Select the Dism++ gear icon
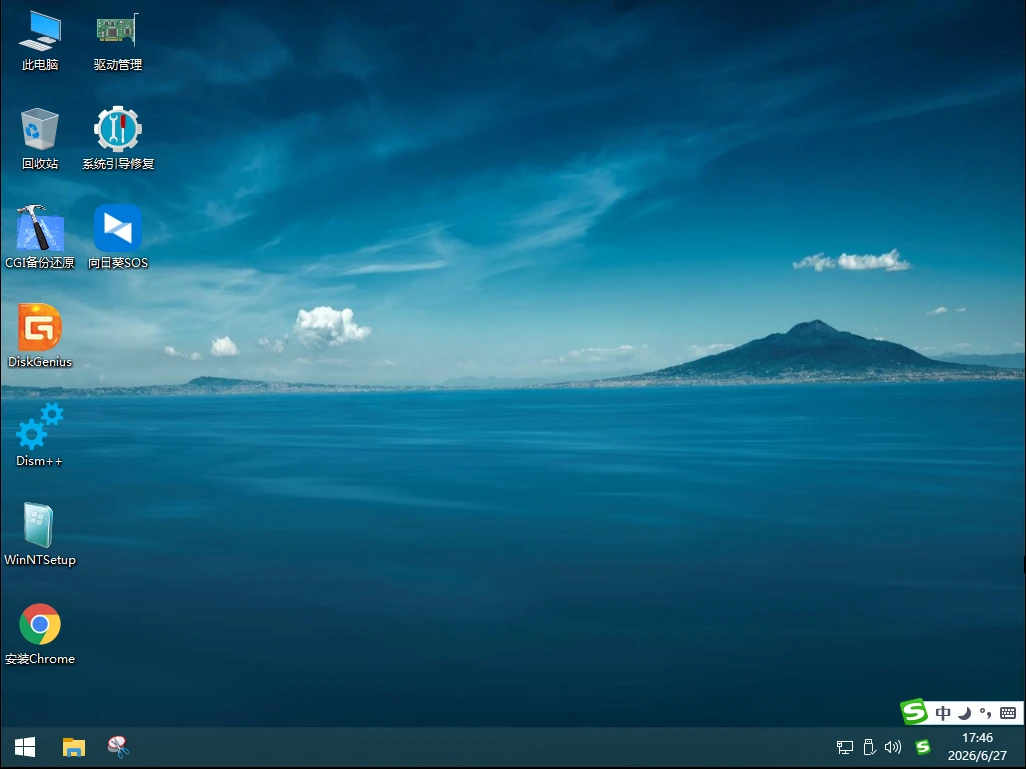Viewport: 1026px width, 769px height. (39, 435)
